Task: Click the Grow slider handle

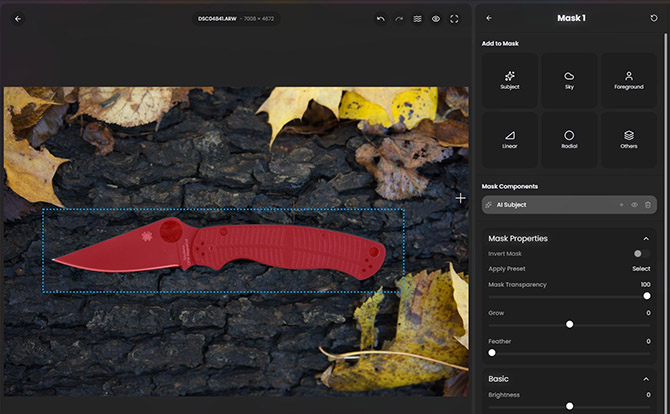Action: pos(569,324)
